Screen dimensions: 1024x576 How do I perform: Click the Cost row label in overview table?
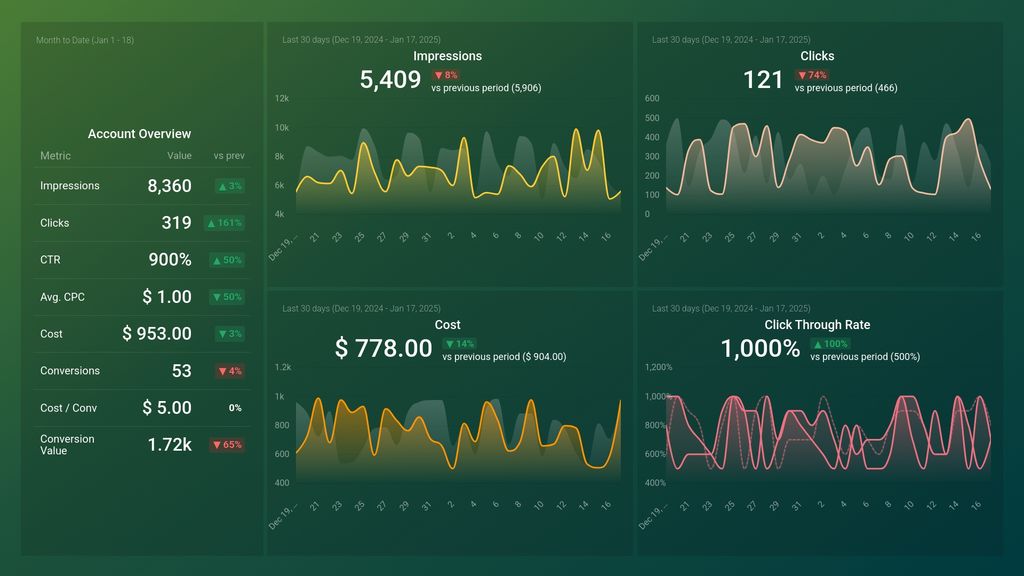(x=51, y=334)
